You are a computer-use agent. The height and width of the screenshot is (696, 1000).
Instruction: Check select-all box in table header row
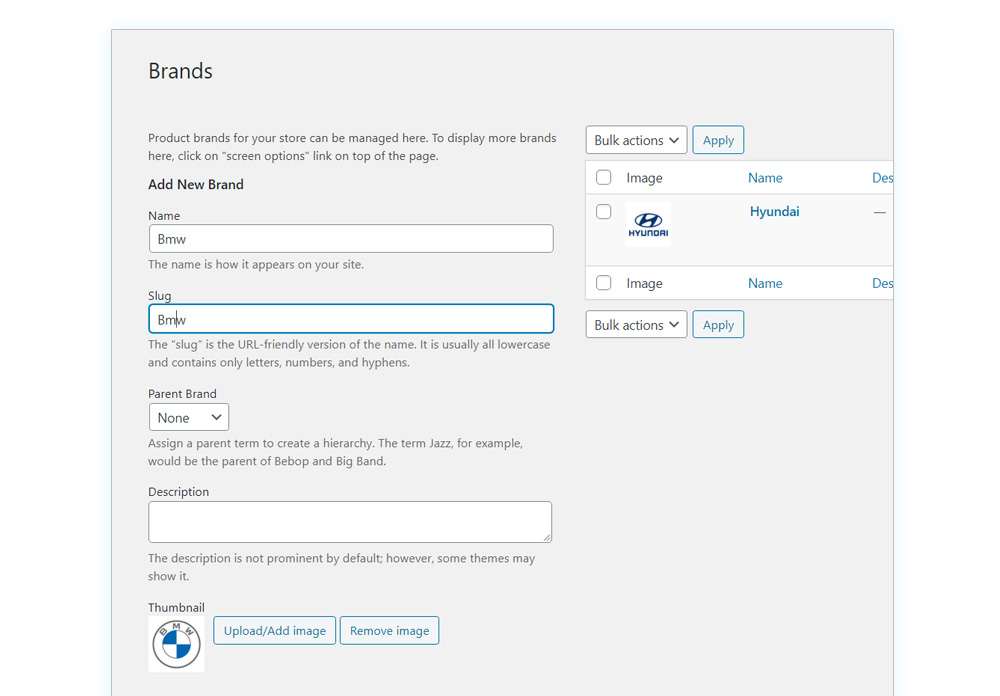(x=603, y=177)
